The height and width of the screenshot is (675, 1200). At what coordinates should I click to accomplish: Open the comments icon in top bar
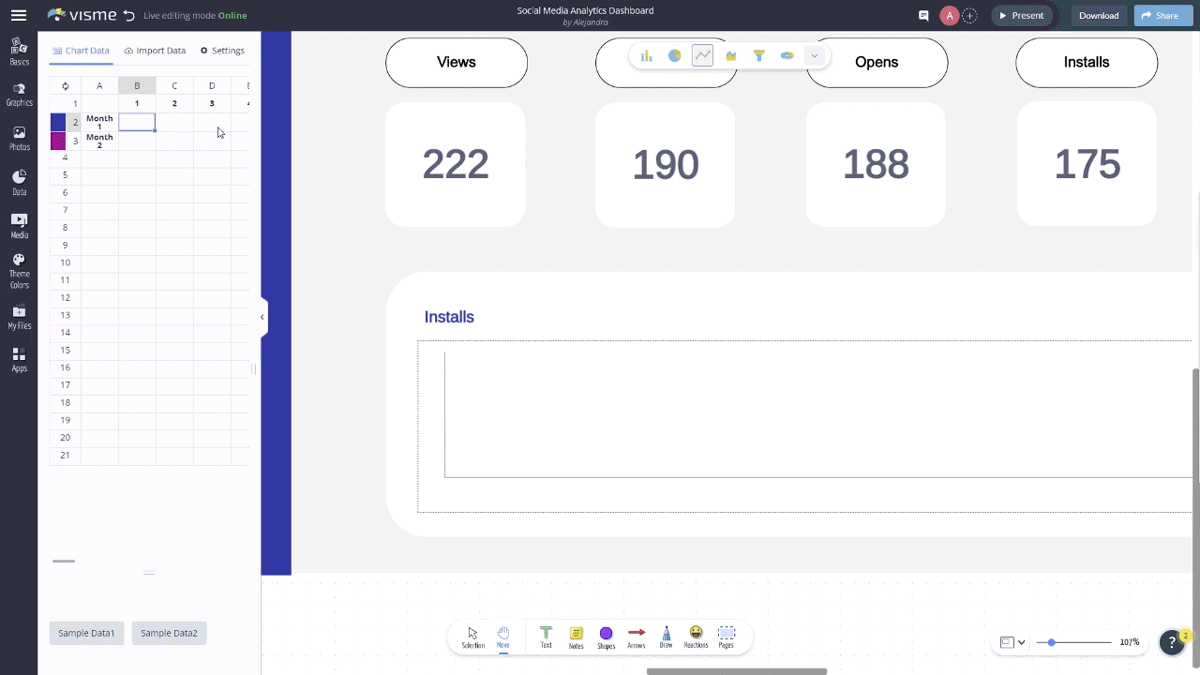(x=924, y=16)
